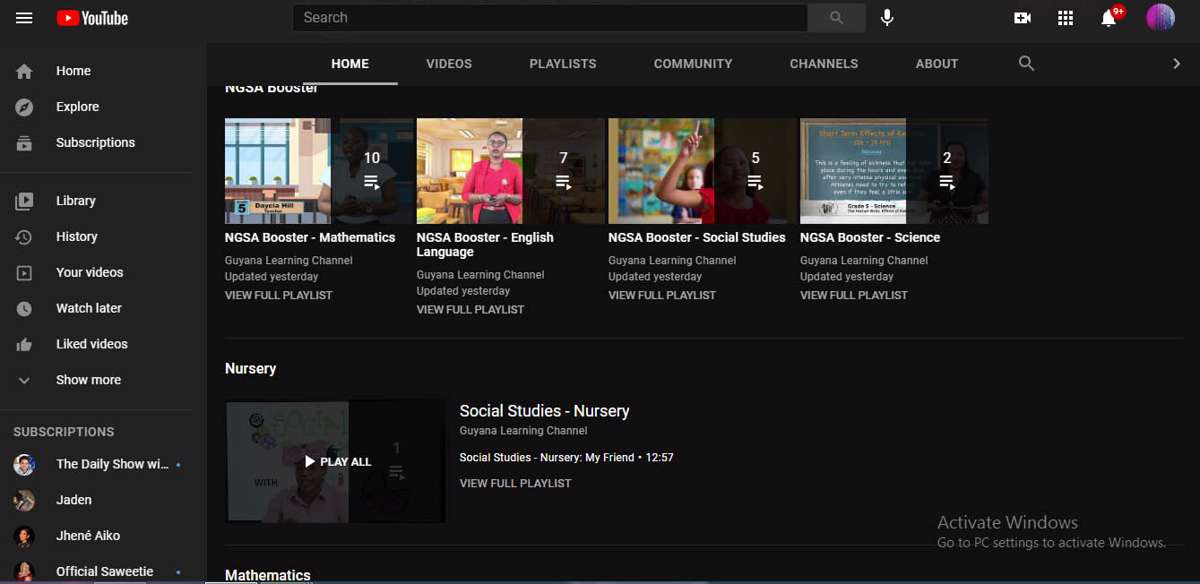This screenshot has width=1200, height=584.
Task: Open NGSA Booster Social Studies thumbnail
Action: click(703, 171)
